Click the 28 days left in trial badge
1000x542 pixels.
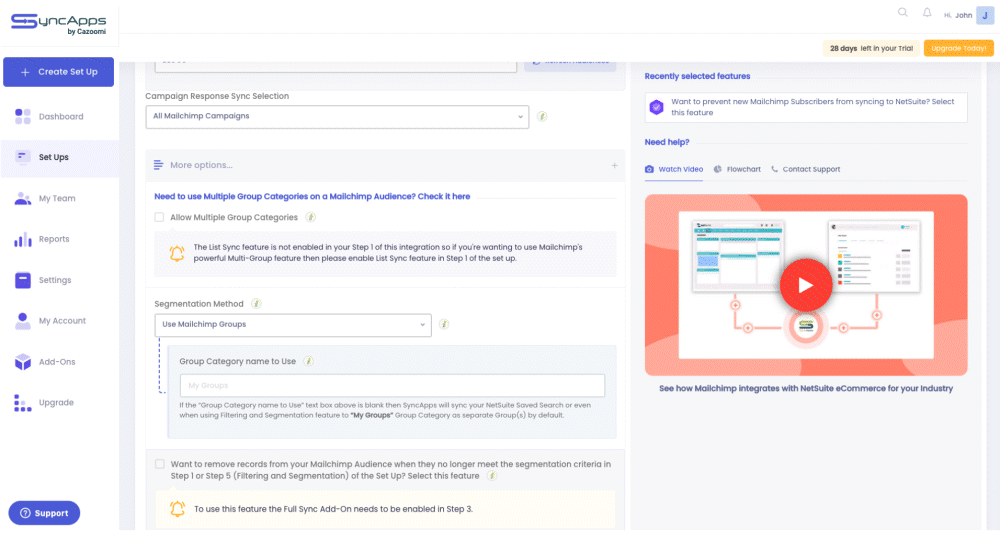coord(871,48)
